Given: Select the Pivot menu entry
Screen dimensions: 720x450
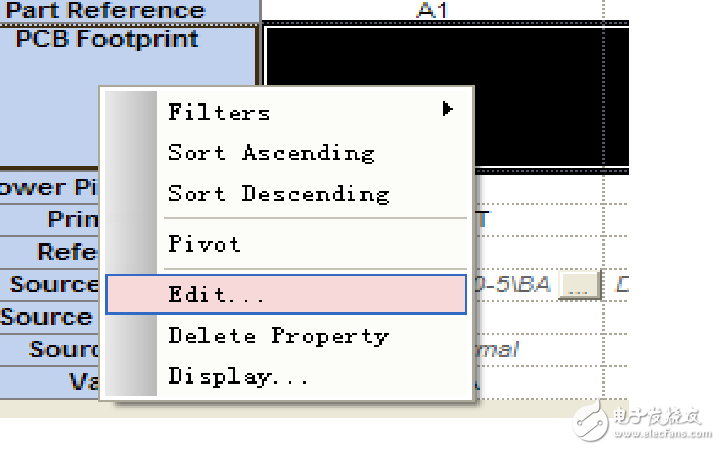Looking at the screenshot, I should 204,244.
